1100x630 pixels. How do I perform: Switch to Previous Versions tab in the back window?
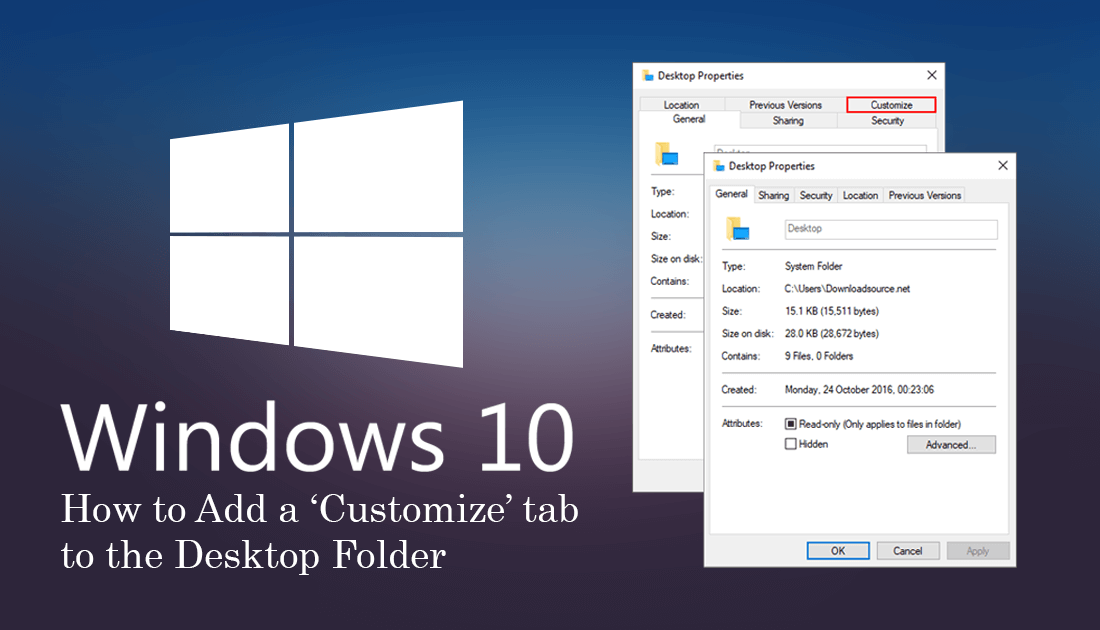(x=785, y=105)
